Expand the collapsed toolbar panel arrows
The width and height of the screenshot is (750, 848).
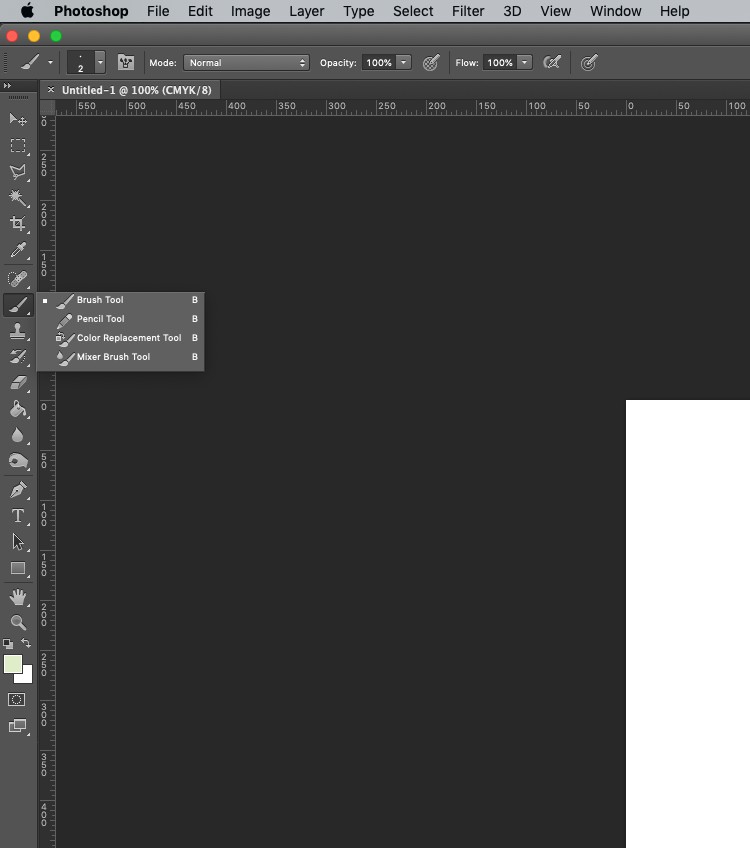[7, 85]
